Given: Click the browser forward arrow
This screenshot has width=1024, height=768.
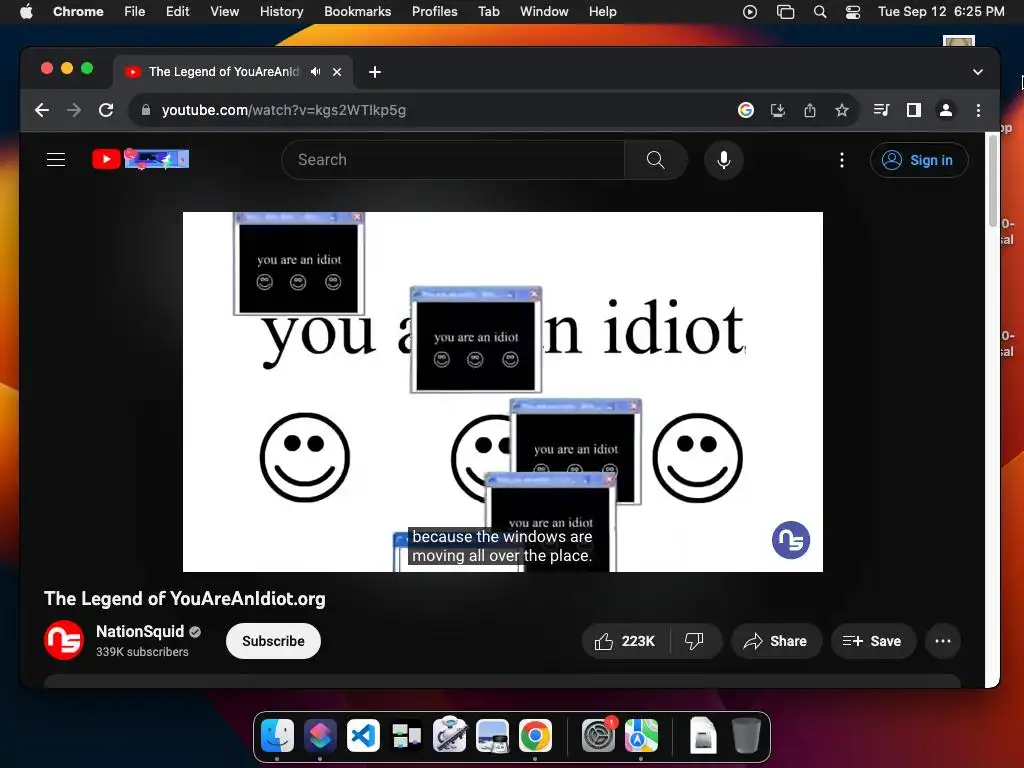Looking at the screenshot, I should 74,110.
